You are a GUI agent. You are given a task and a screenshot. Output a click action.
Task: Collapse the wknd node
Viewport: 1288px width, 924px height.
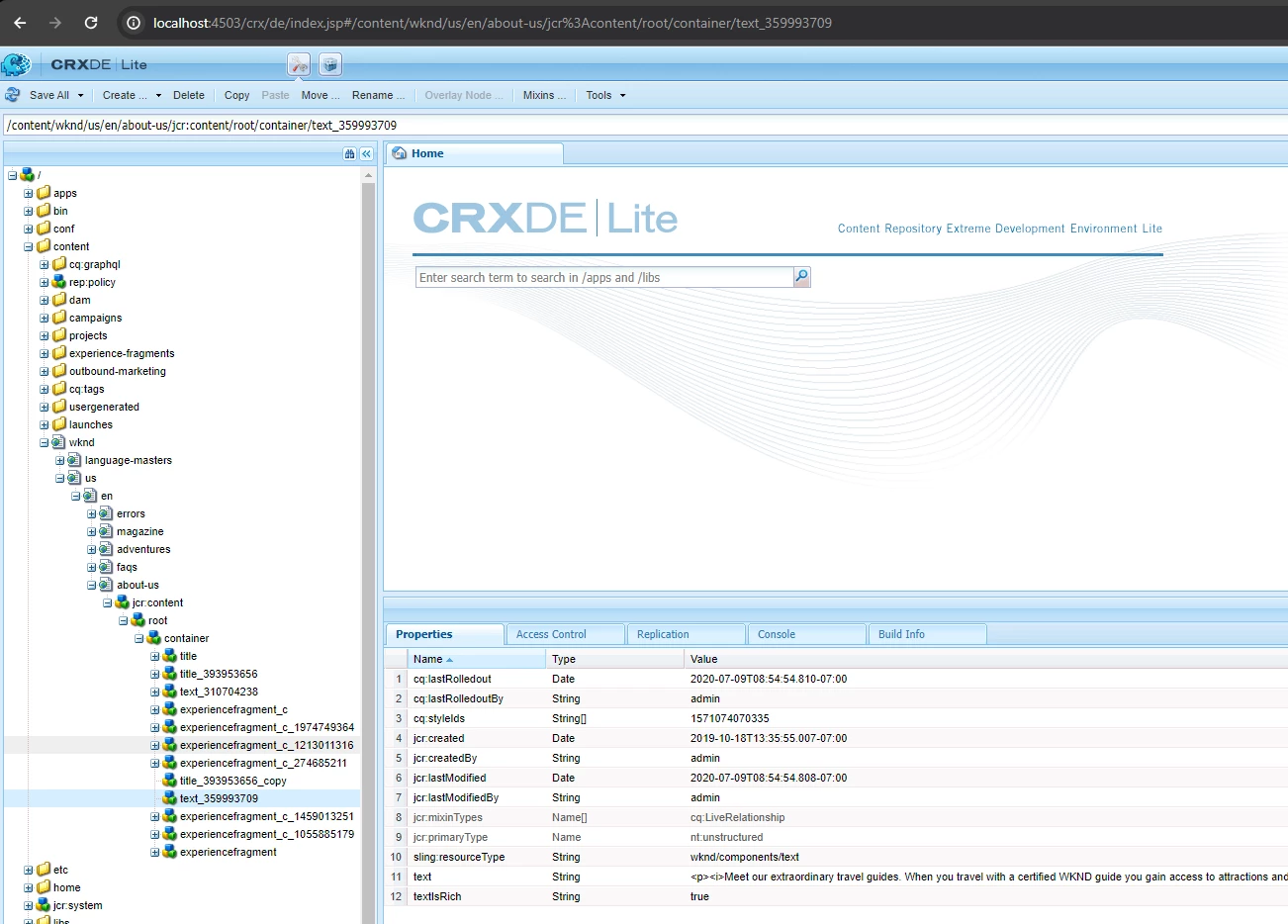45,443
